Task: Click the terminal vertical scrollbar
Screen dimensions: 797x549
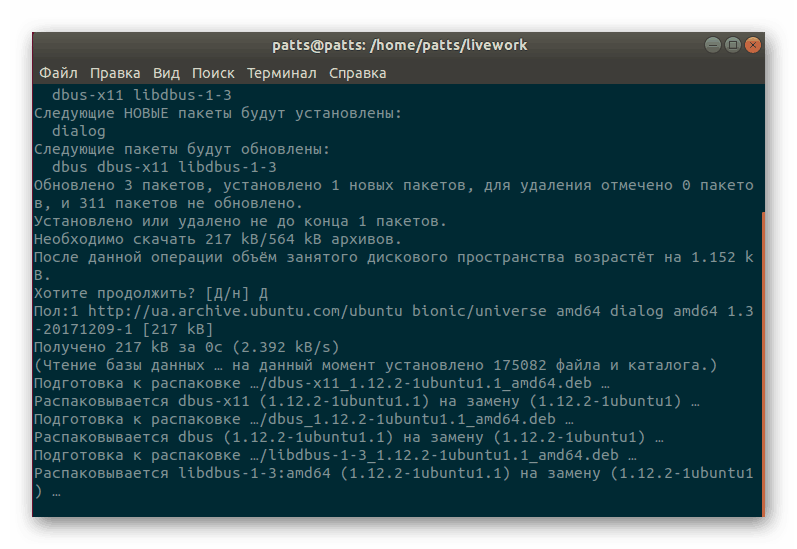Action: coord(763,364)
